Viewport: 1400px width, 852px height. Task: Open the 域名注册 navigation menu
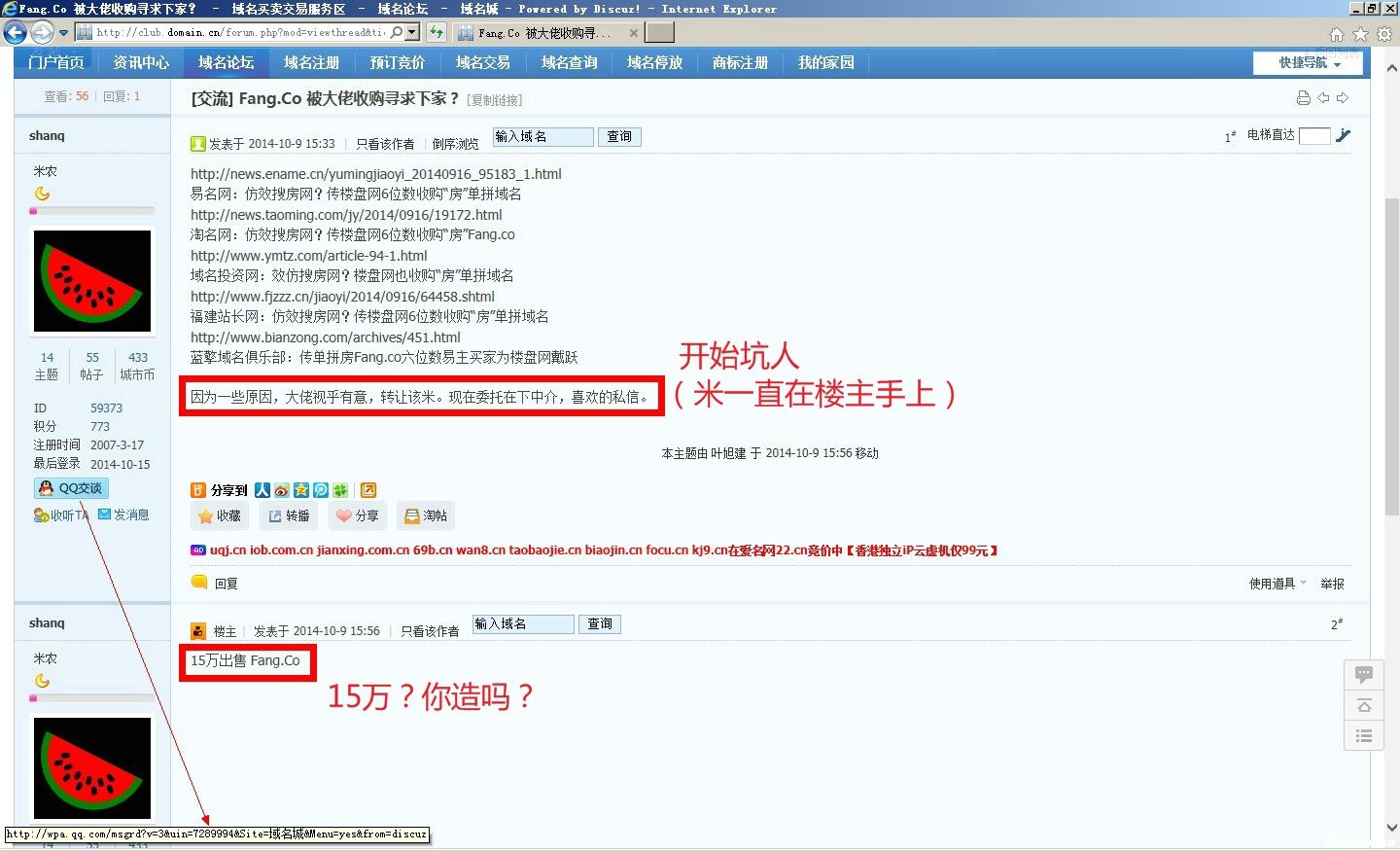[311, 62]
